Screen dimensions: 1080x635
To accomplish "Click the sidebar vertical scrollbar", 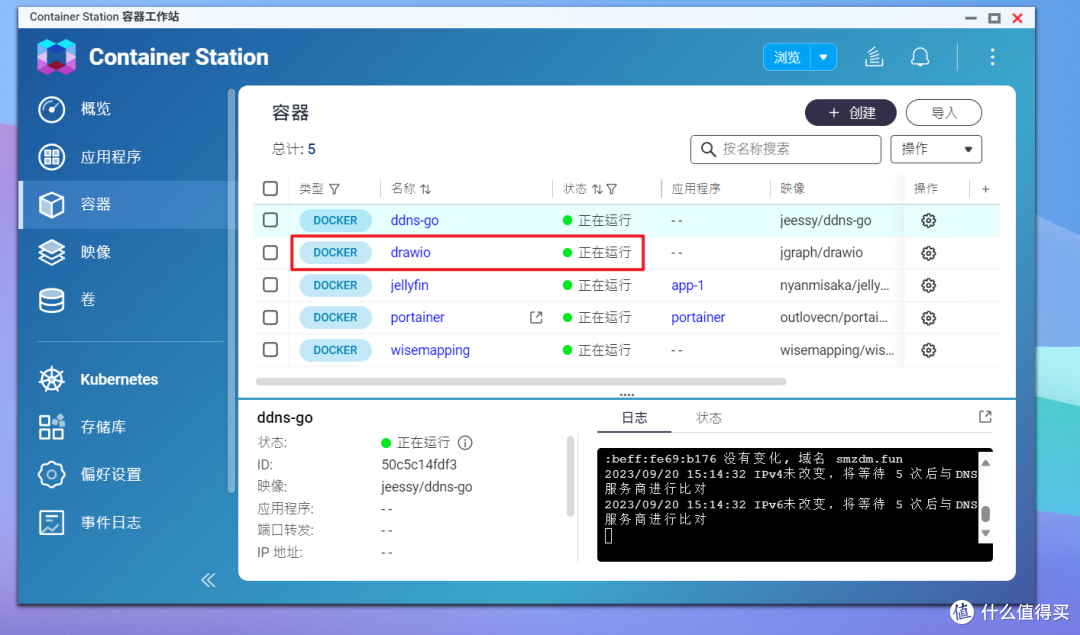I will 231,289.
